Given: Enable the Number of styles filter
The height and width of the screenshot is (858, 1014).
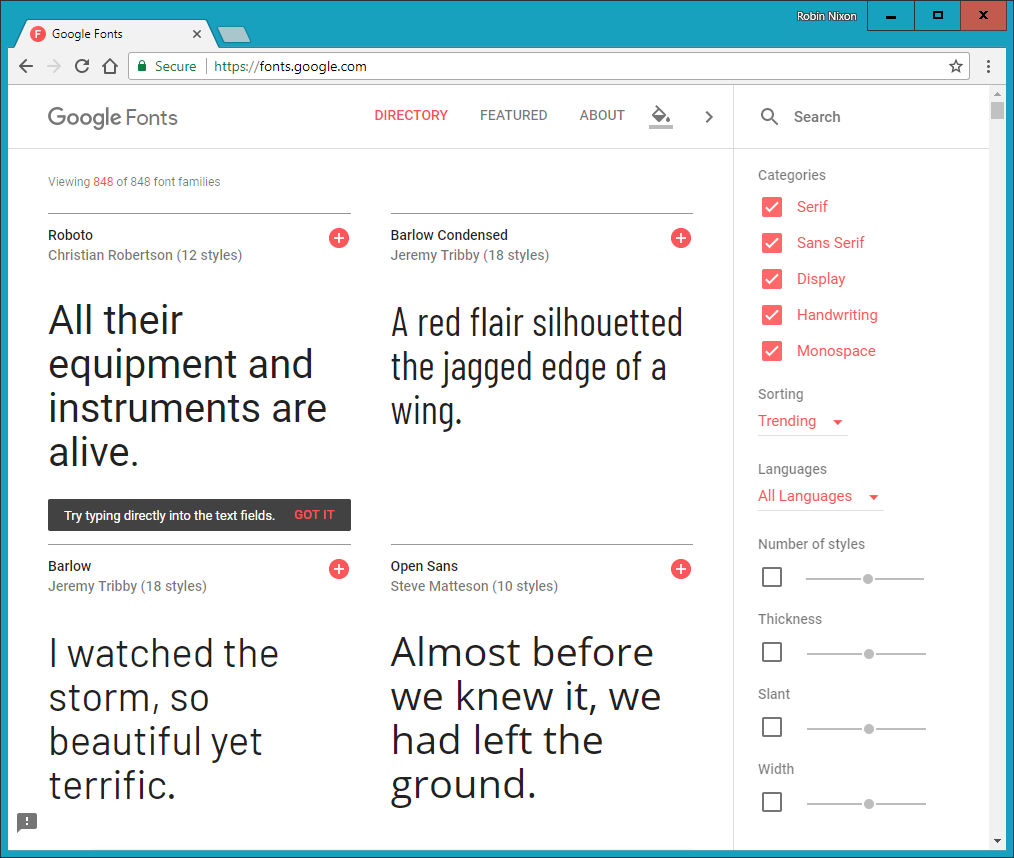Looking at the screenshot, I should pos(771,577).
